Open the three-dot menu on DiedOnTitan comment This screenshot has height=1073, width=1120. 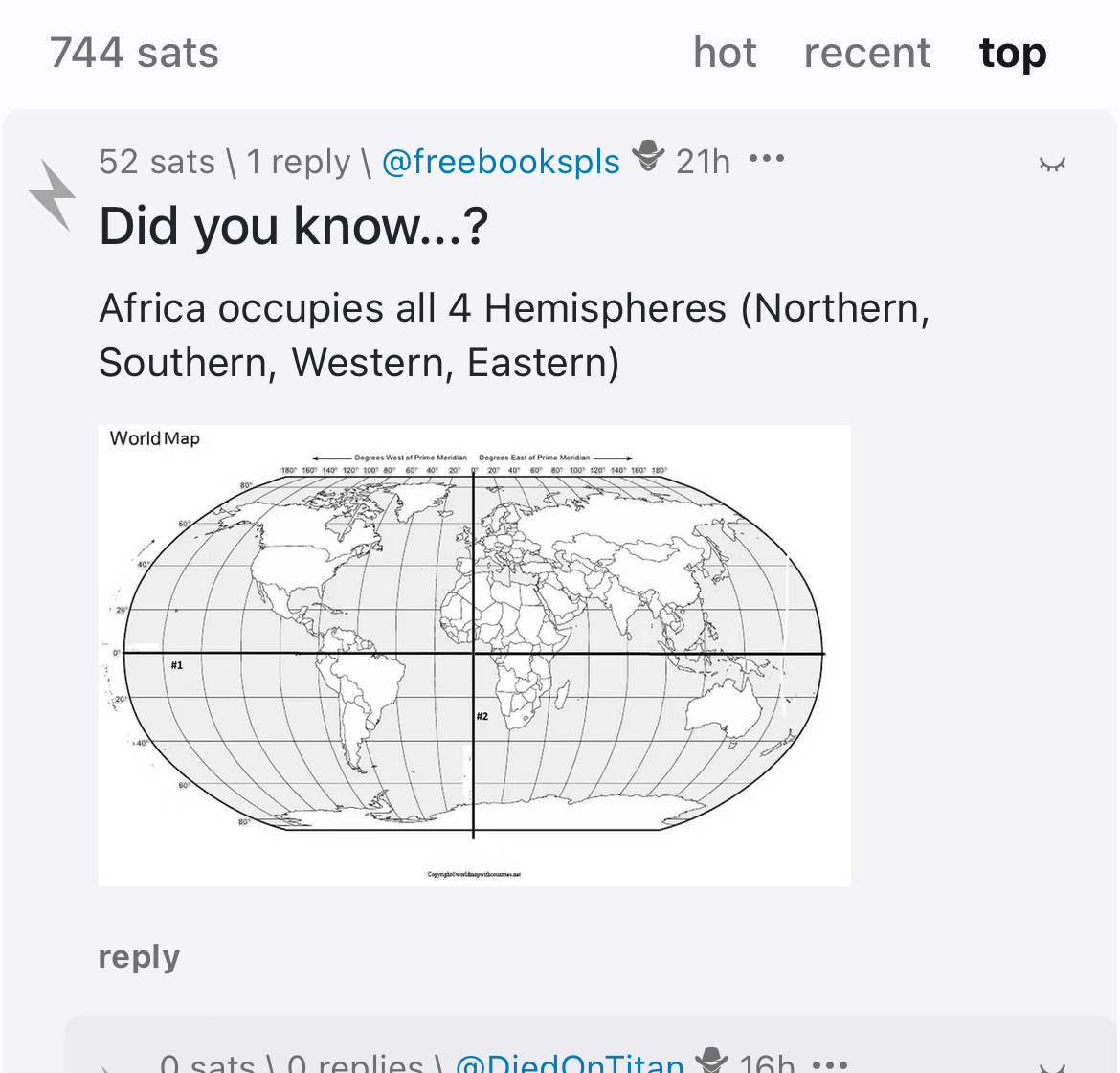(829, 1064)
